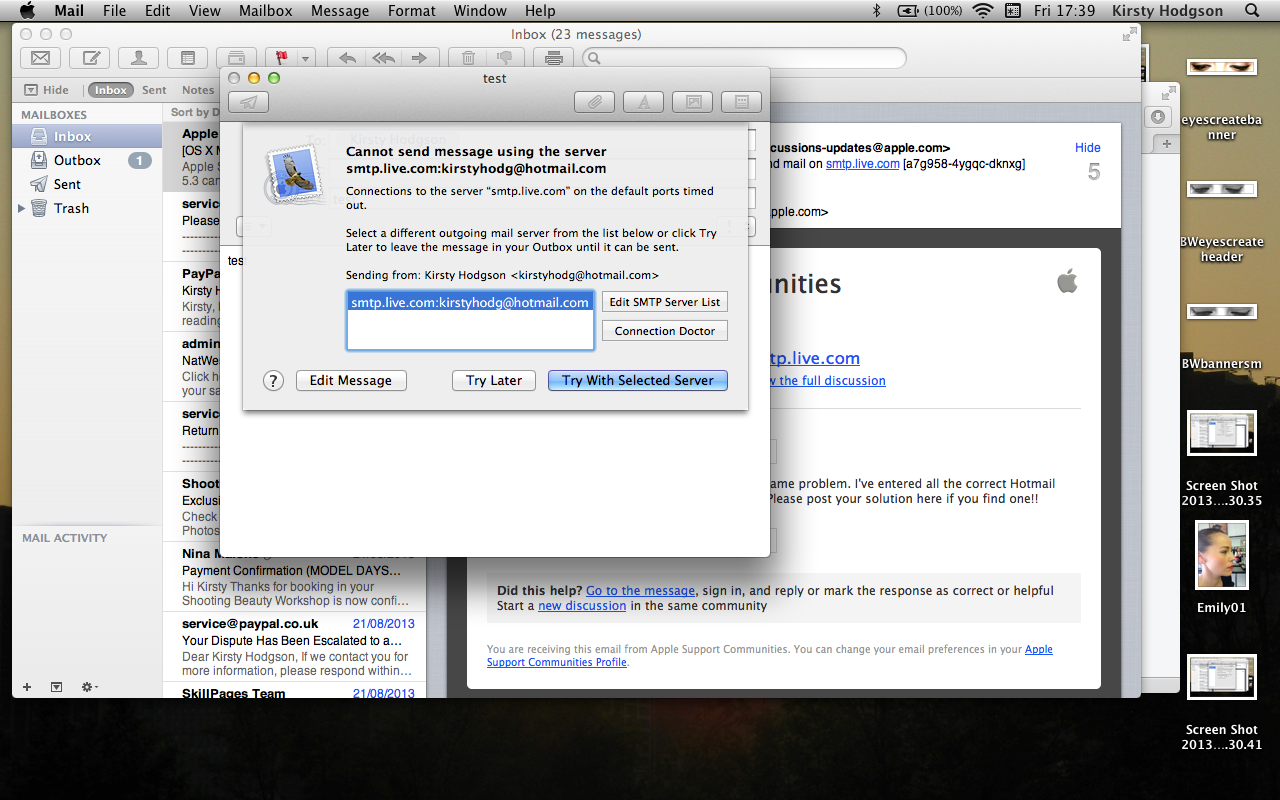Hide the mailbox list with Hide toggle

click(47, 90)
